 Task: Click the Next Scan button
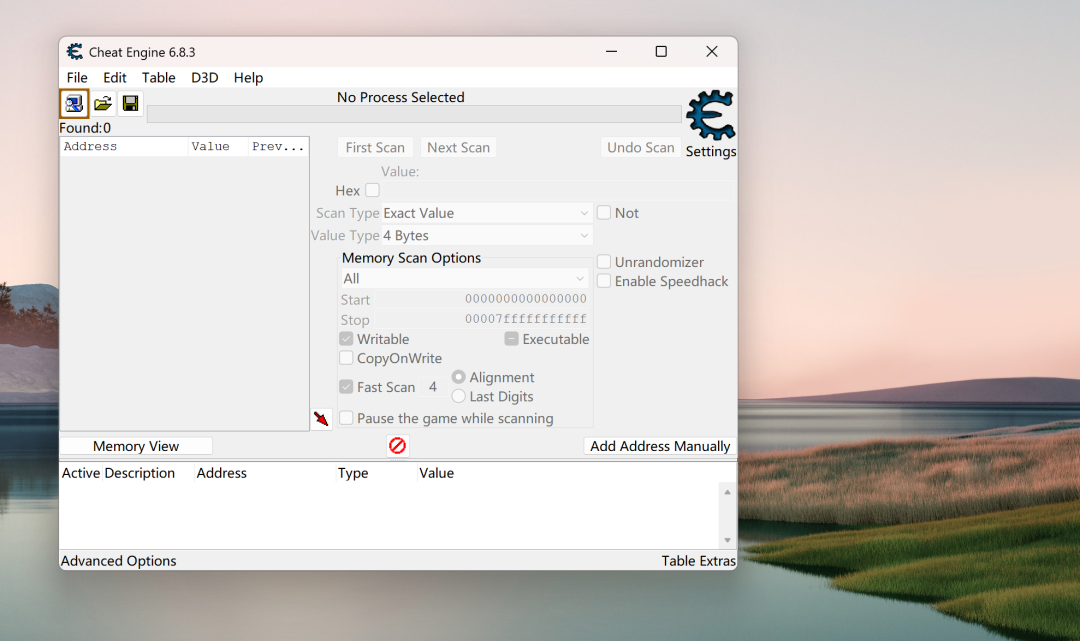point(459,147)
